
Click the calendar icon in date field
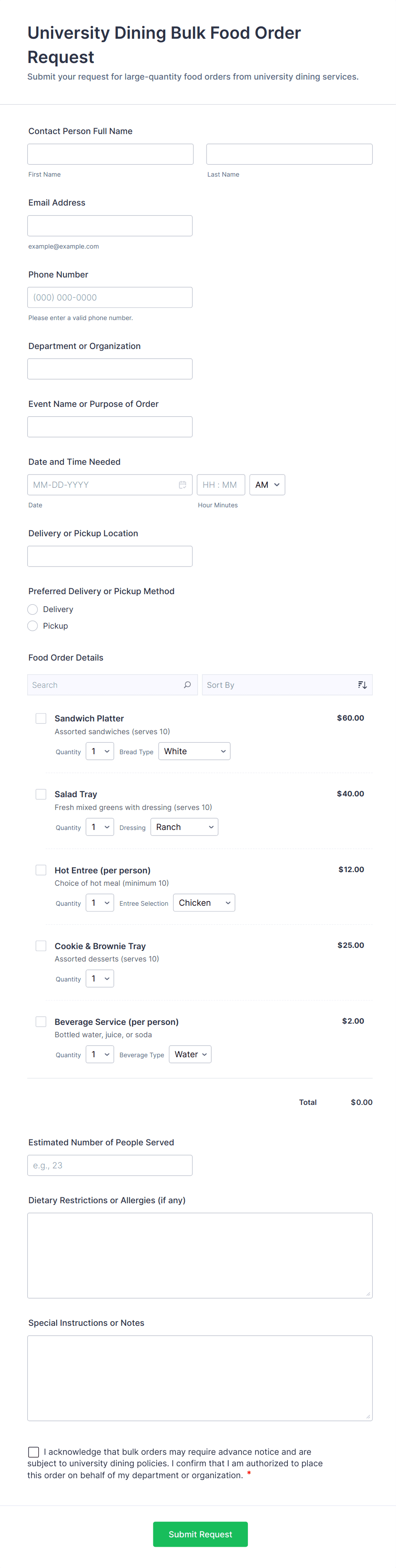tap(182, 484)
